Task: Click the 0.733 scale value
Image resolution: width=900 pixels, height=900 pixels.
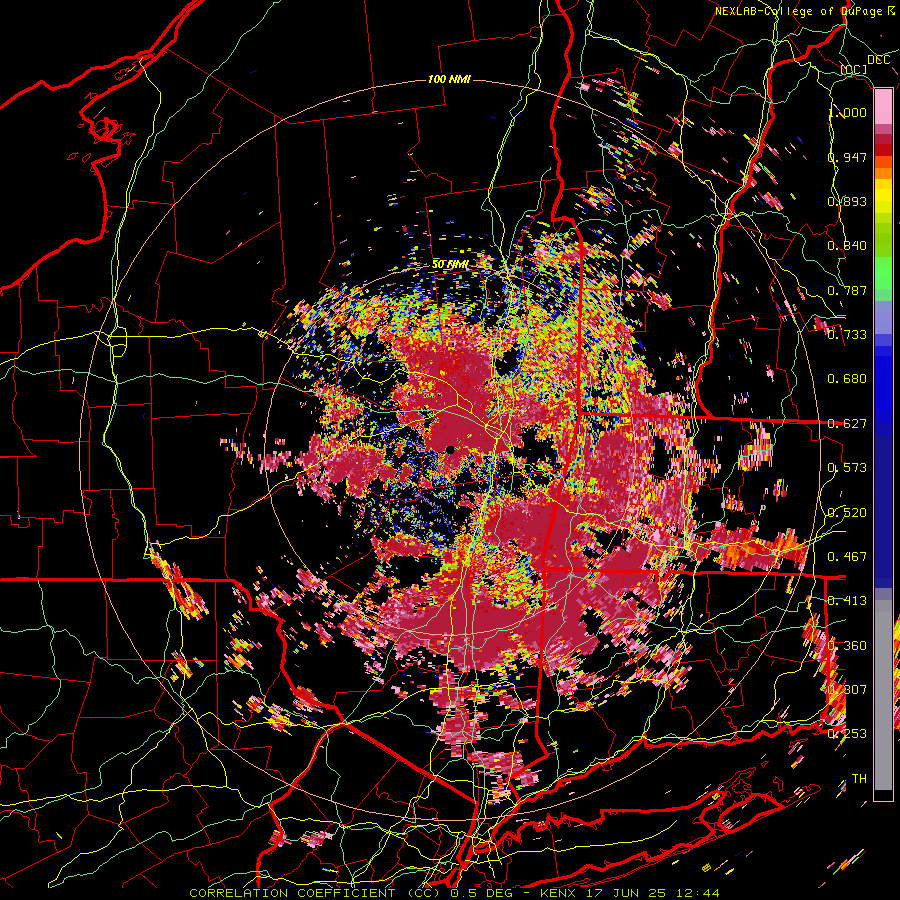Action: (847, 335)
